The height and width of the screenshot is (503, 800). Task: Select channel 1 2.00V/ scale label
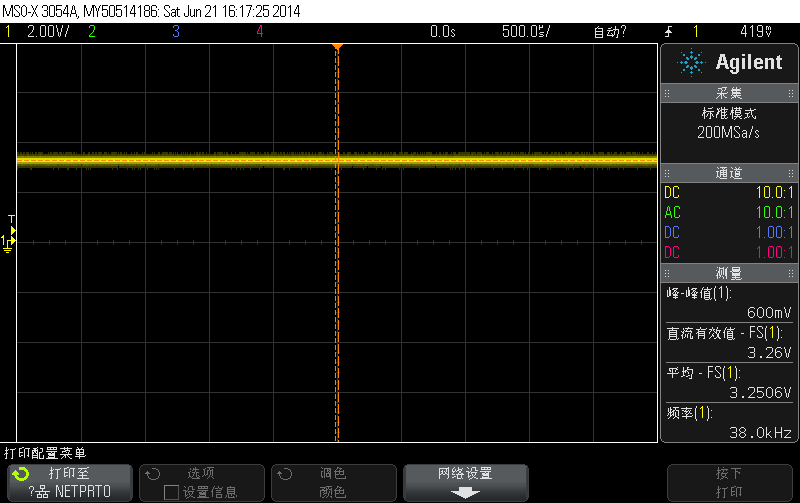48,32
